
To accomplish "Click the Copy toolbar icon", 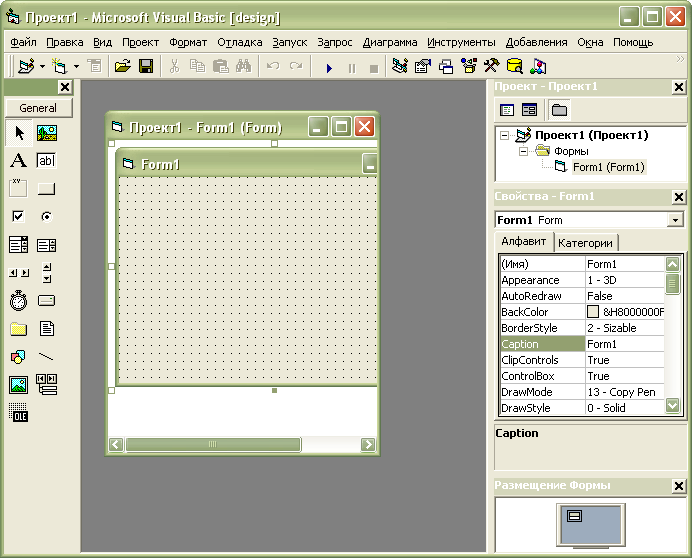I will (x=197, y=66).
